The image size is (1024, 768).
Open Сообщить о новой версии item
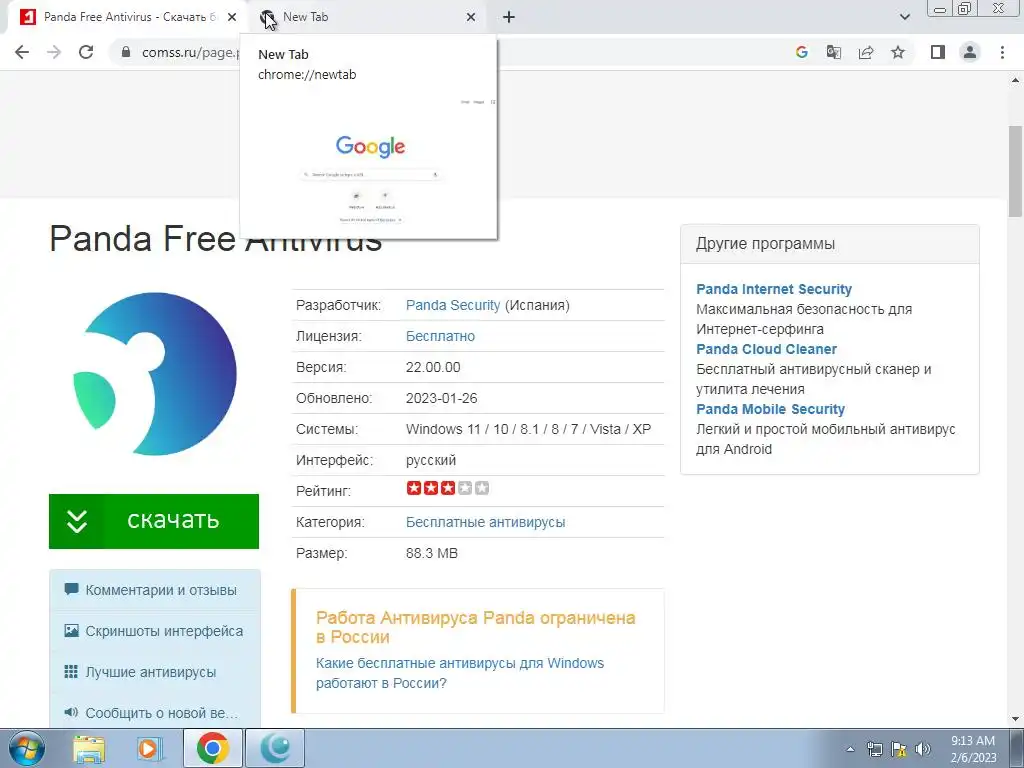pos(155,713)
